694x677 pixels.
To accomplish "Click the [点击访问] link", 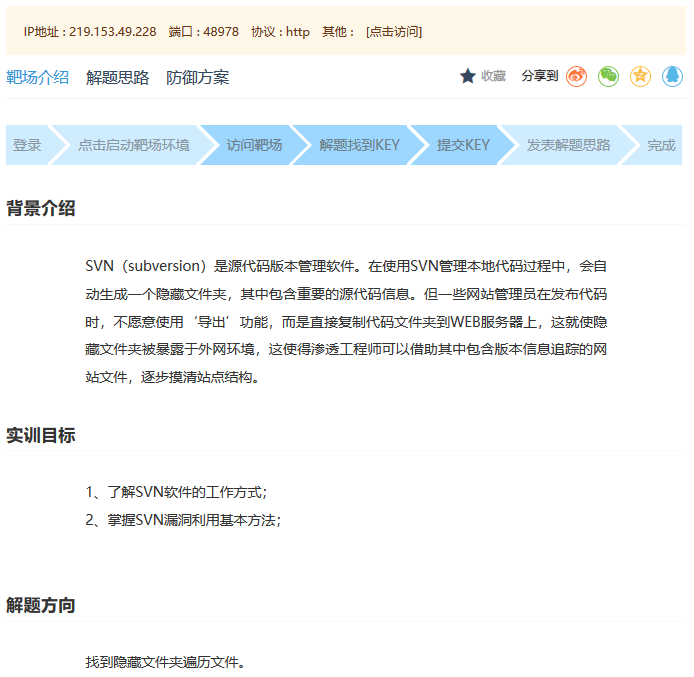I will pyautogui.click(x=394, y=32).
